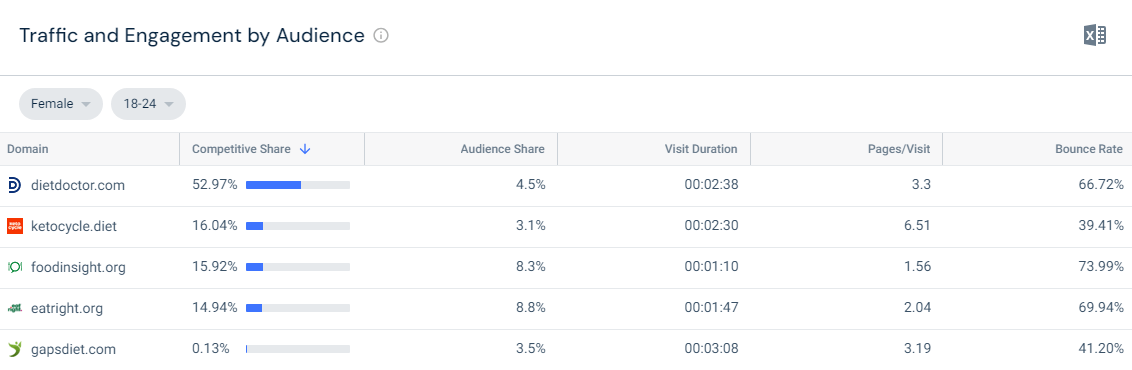Select the 16.04% competitive share value
This screenshot has width=1132, height=370.
(214, 226)
